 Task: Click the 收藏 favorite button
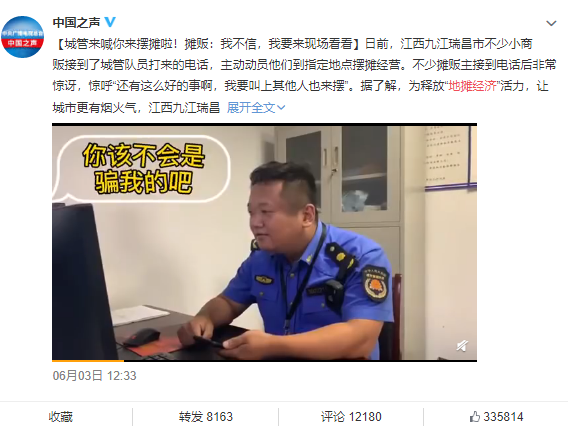(x=61, y=417)
